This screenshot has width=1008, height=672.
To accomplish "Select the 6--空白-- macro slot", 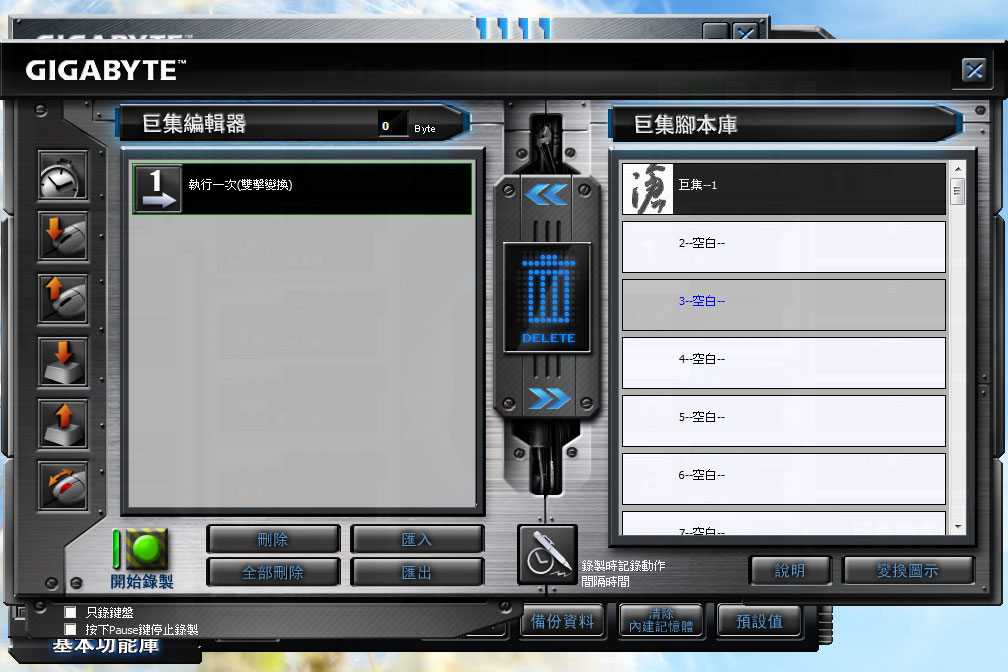I will (x=784, y=478).
